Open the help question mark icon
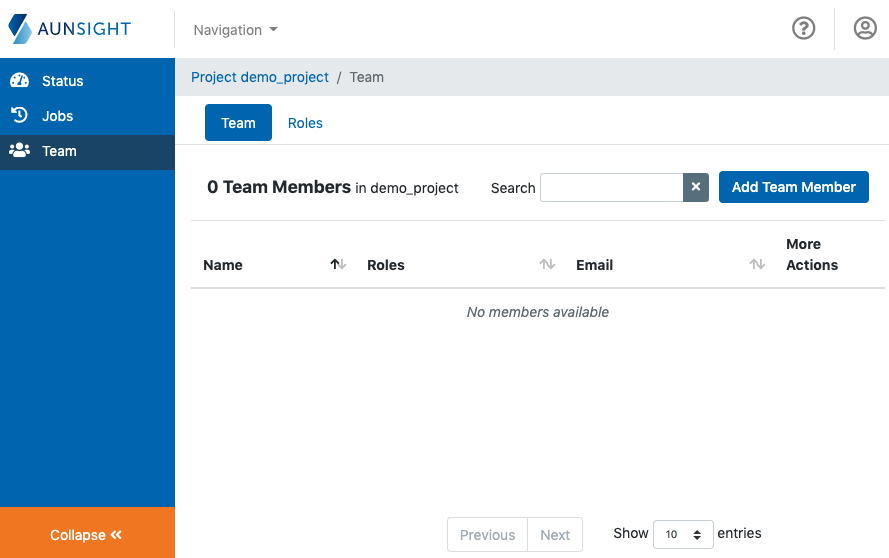This screenshot has height=558, width=889. click(803, 29)
